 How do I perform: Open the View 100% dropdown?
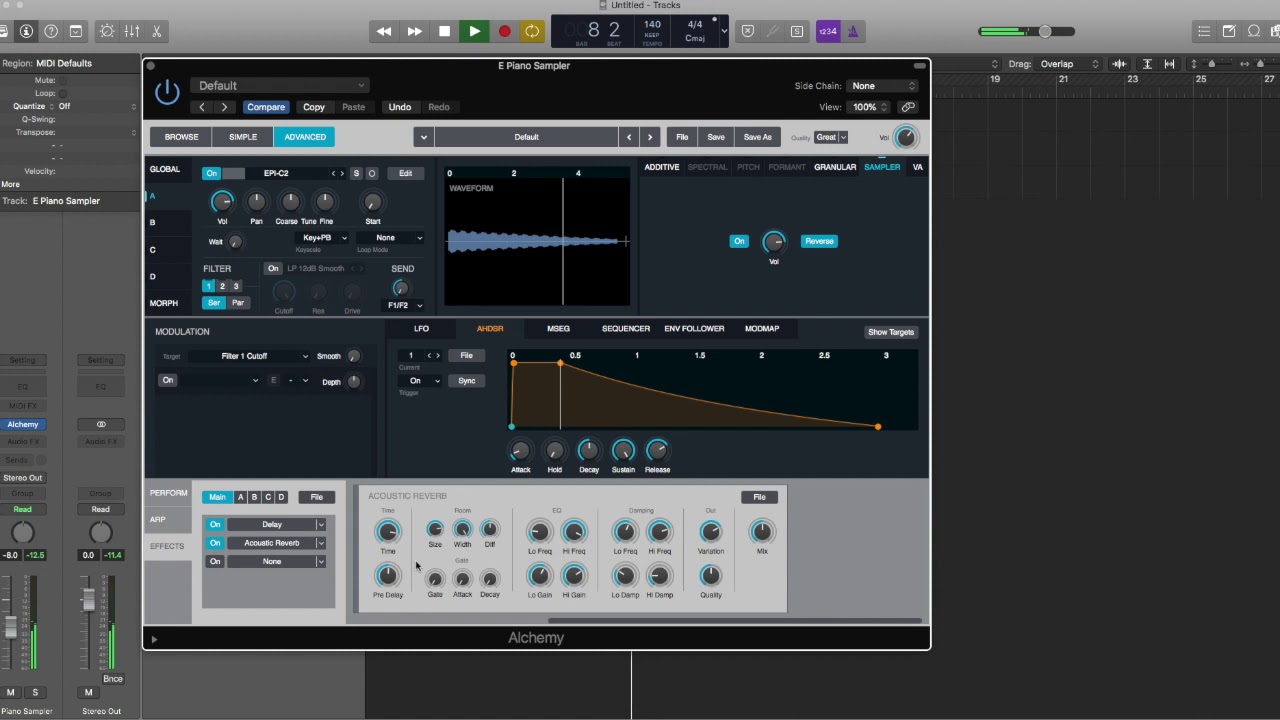[x=868, y=107]
